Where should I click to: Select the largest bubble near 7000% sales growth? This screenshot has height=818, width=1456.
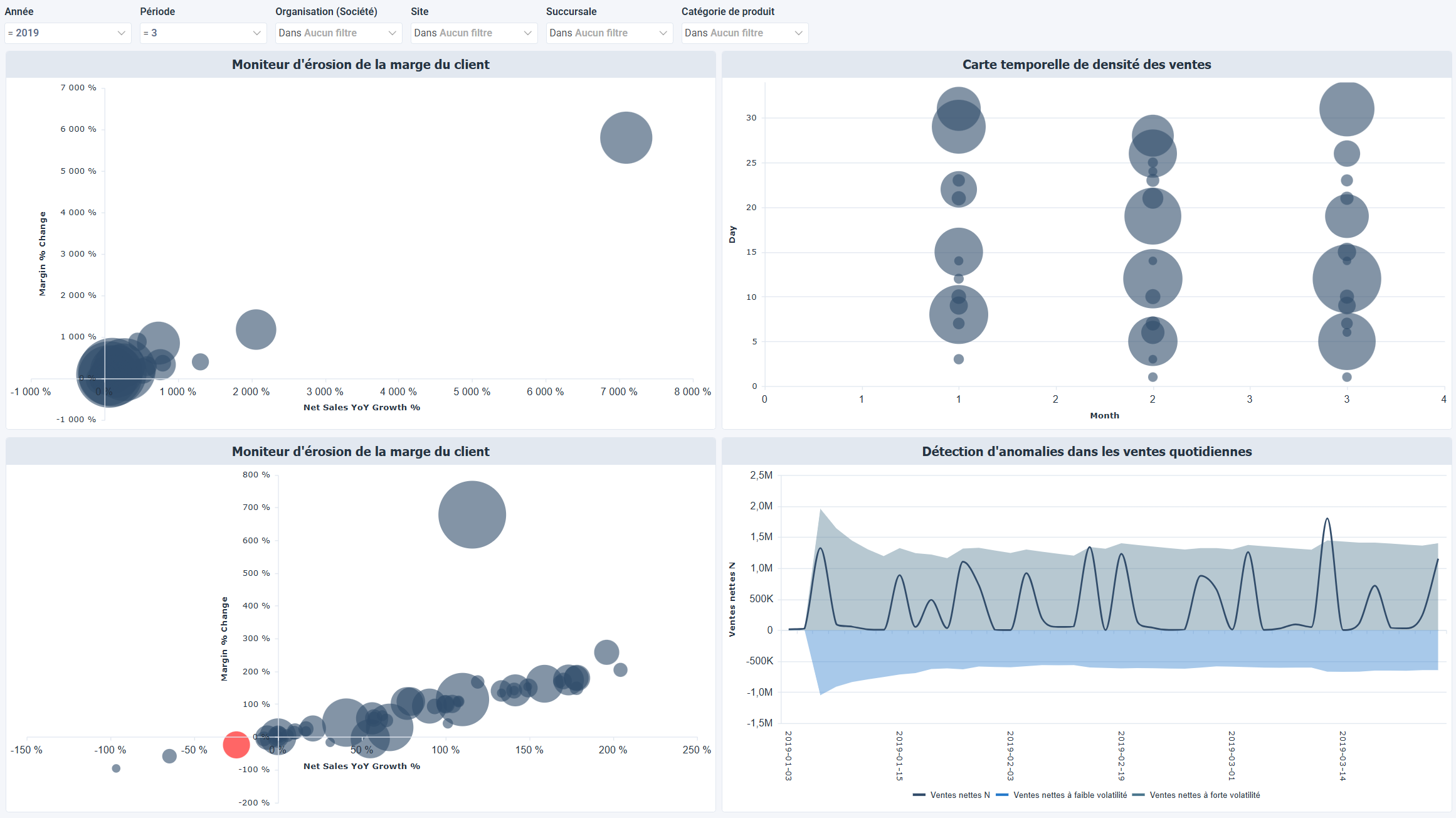point(626,137)
